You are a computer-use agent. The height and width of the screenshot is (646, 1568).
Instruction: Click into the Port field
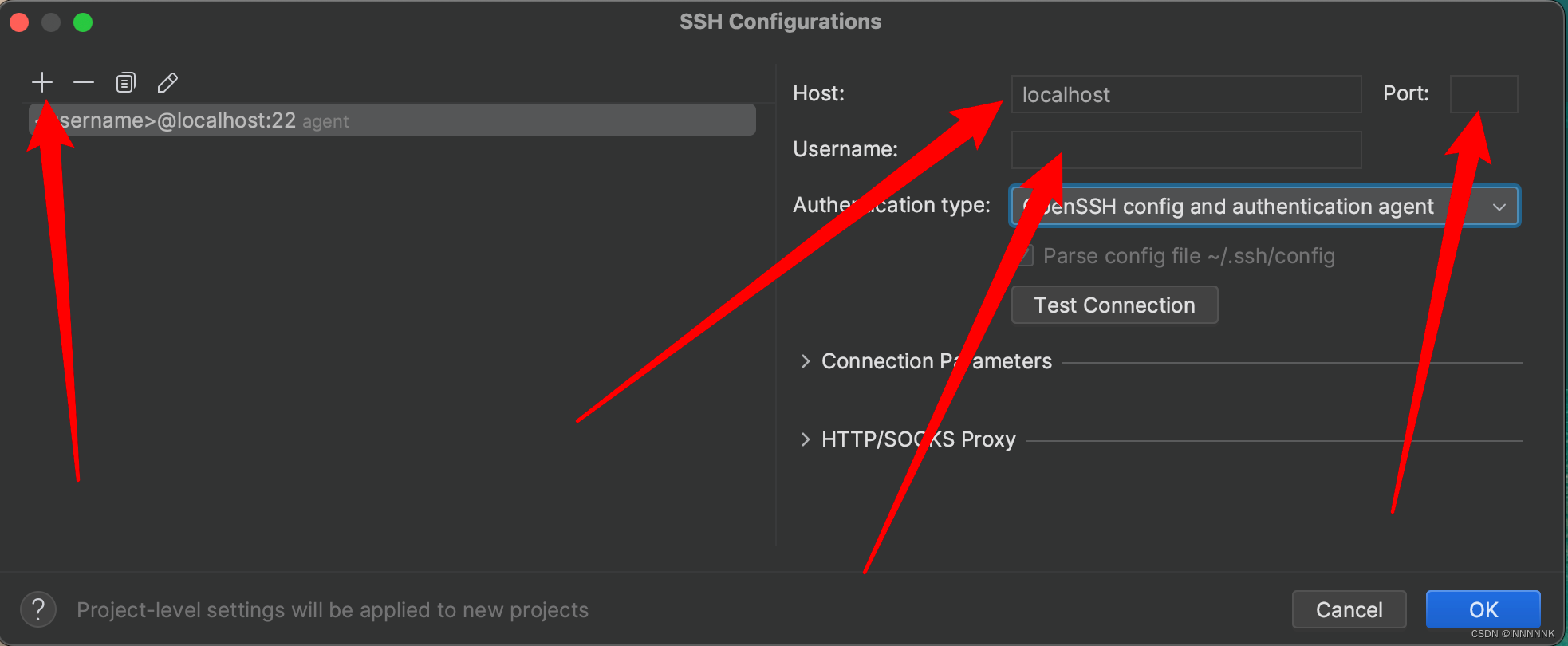[x=1483, y=95]
